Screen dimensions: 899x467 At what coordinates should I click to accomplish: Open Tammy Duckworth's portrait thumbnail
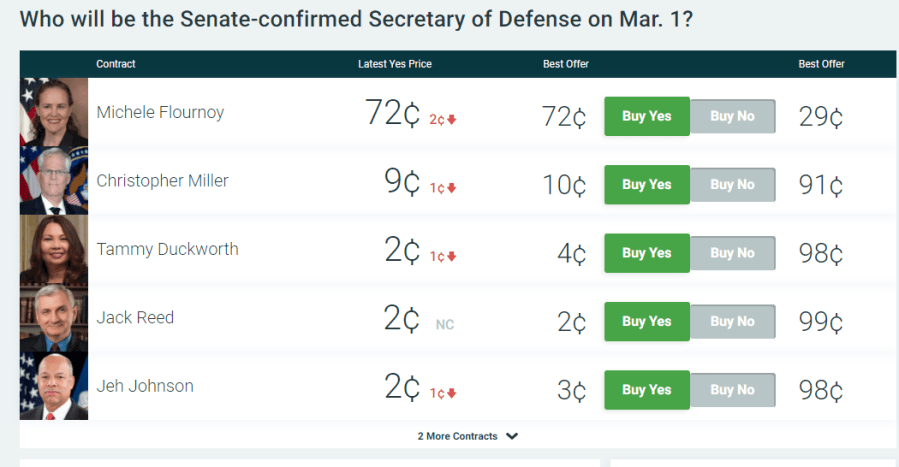coord(54,249)
